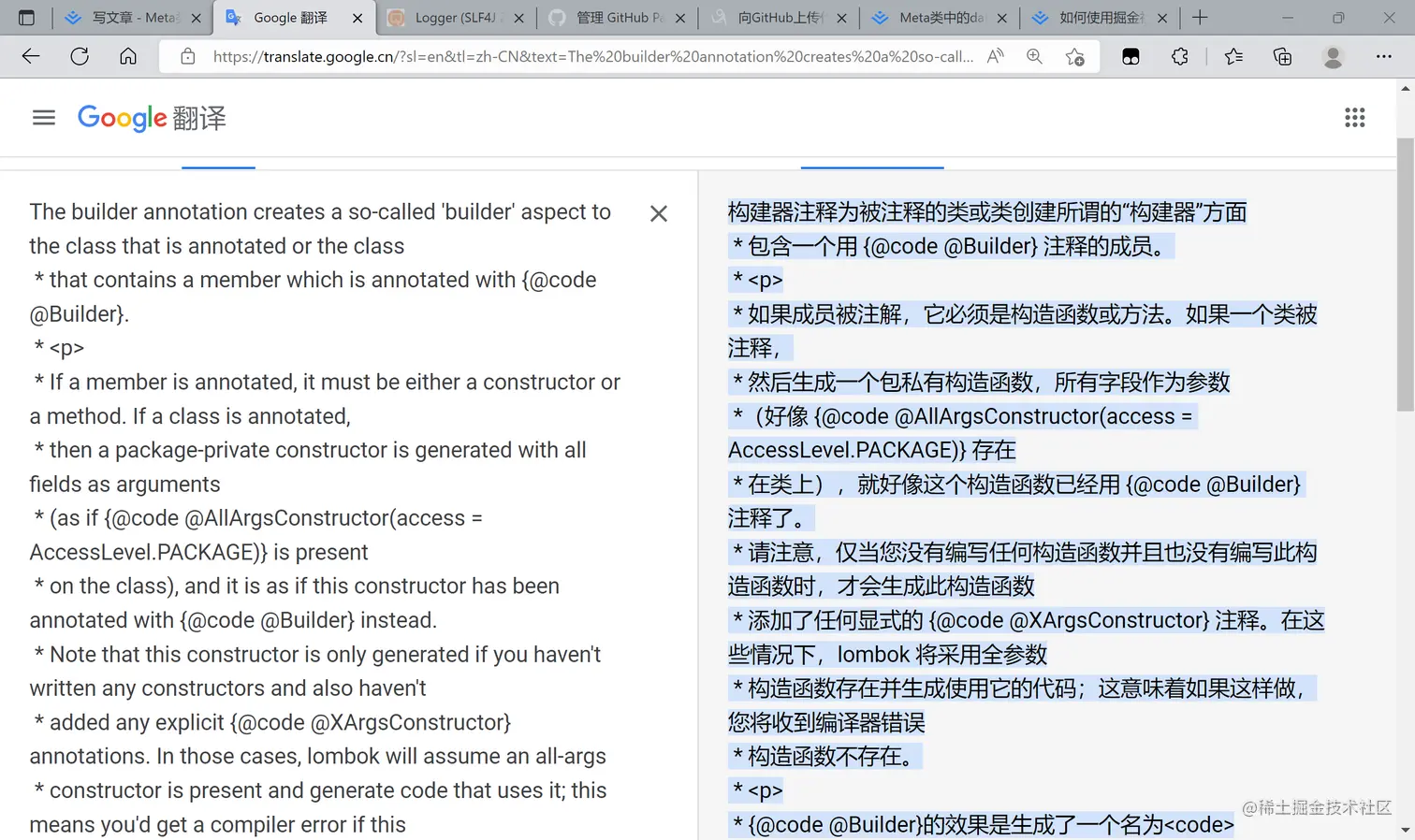The height and width of the screenshot is (840, 1415).
Task: Open a new browser tab with plus button
Action: pyautogui.click(x=1200, y=18)
